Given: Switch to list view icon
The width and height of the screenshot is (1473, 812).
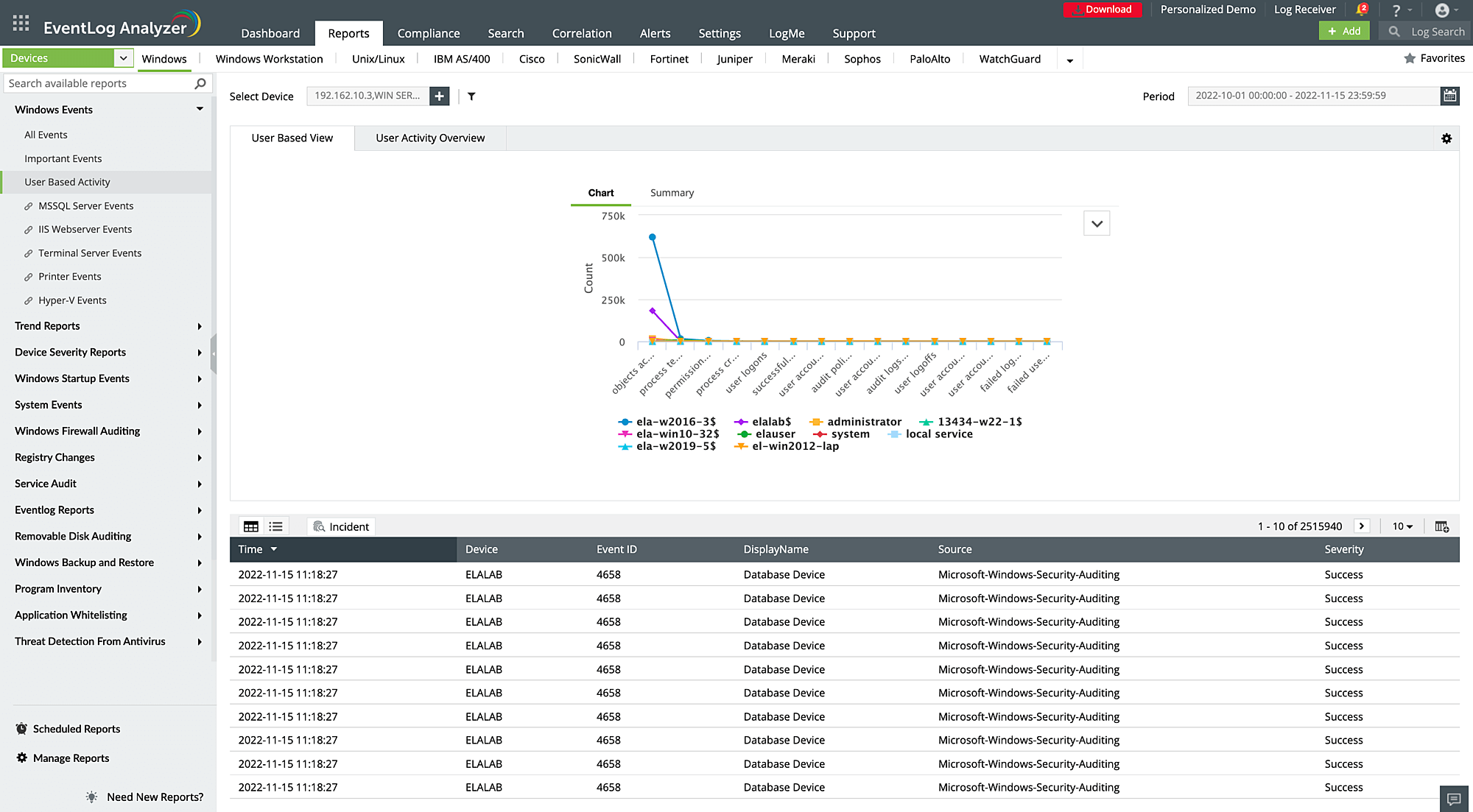Looking at the screenshot, I should (x=275, y=526).
